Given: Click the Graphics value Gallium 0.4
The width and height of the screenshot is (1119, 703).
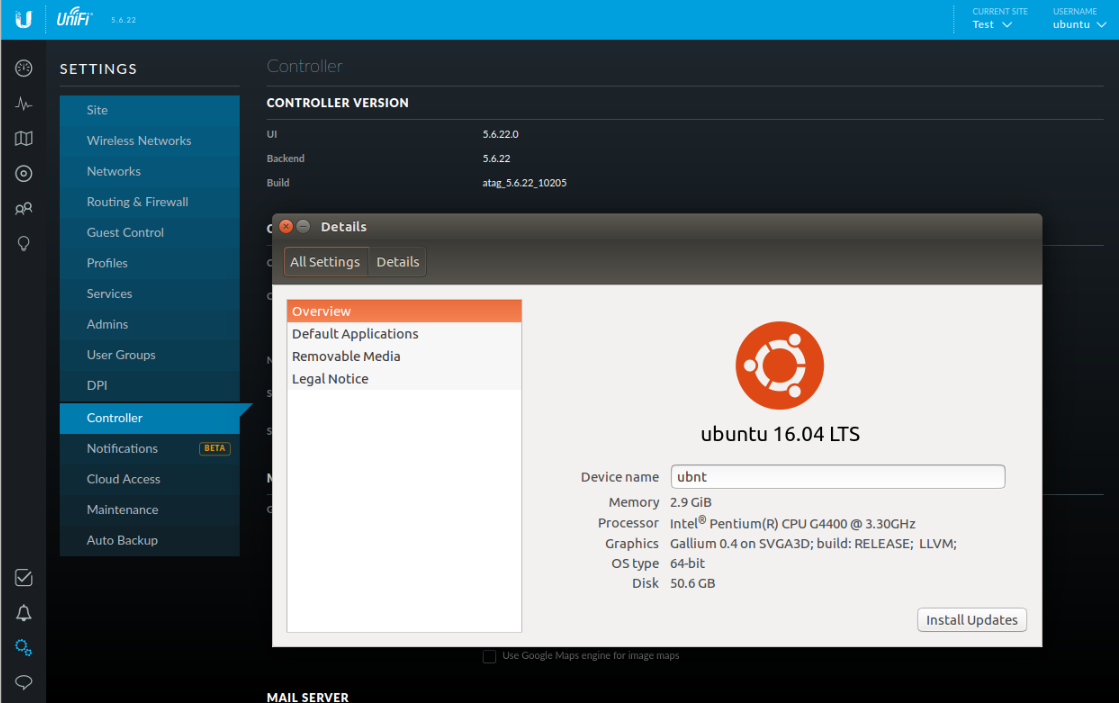Looking at the screenshot, I should click(813, 544).
